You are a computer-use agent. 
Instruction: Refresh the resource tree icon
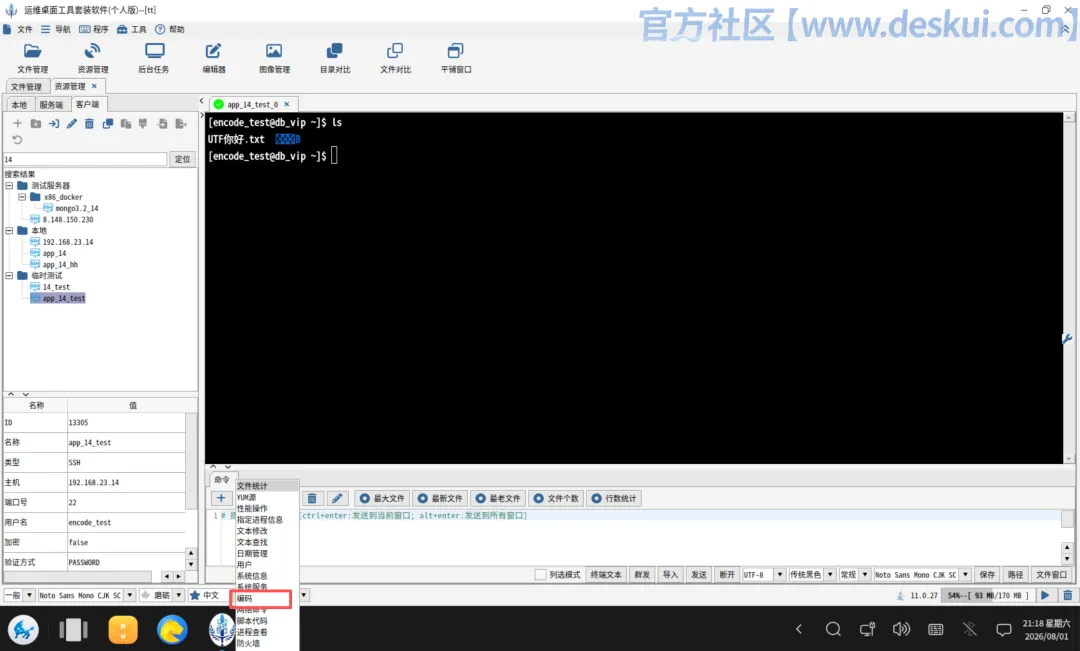coord(17,140)
